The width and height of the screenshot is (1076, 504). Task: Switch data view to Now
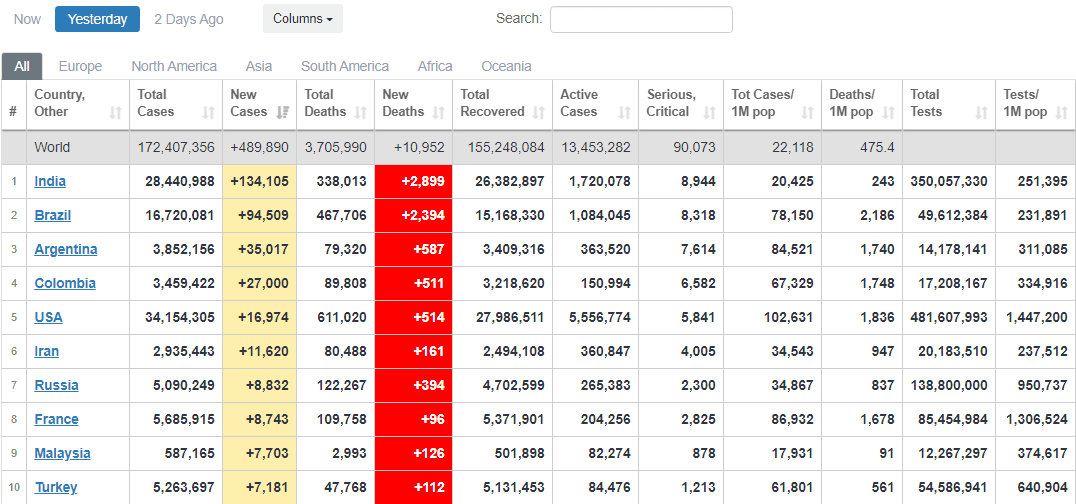click(28, 19)
